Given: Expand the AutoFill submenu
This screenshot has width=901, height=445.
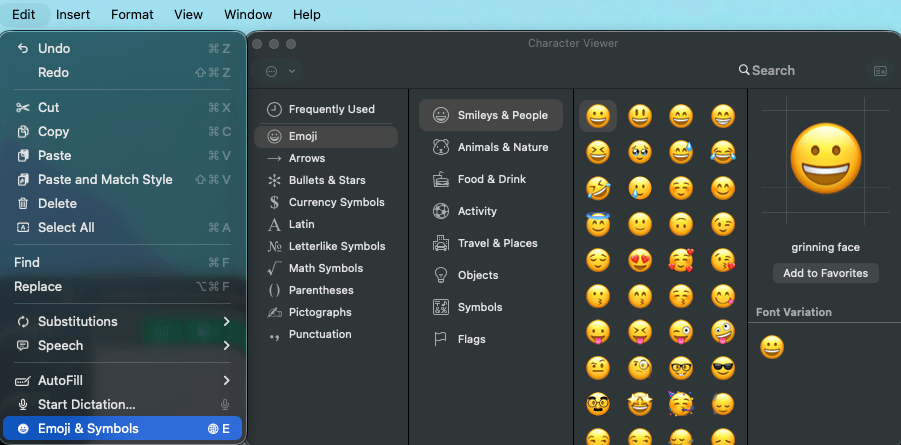Looking at the screenshot, I should click(122, 381).
